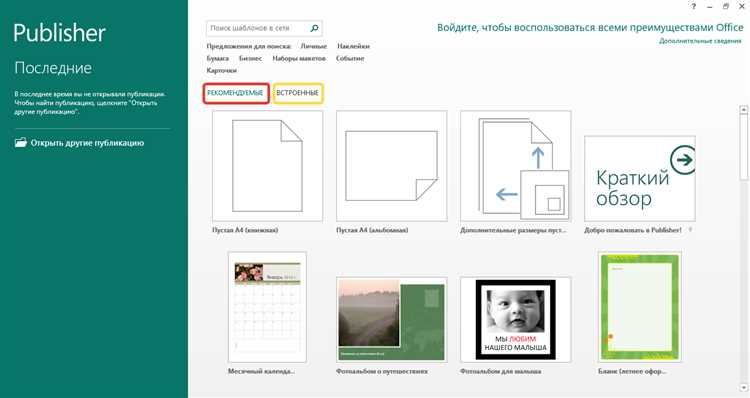Open Дополнительные размеры пустых страниц thumbnail
This screenshot has width=750, height=398.
point(516,166)
